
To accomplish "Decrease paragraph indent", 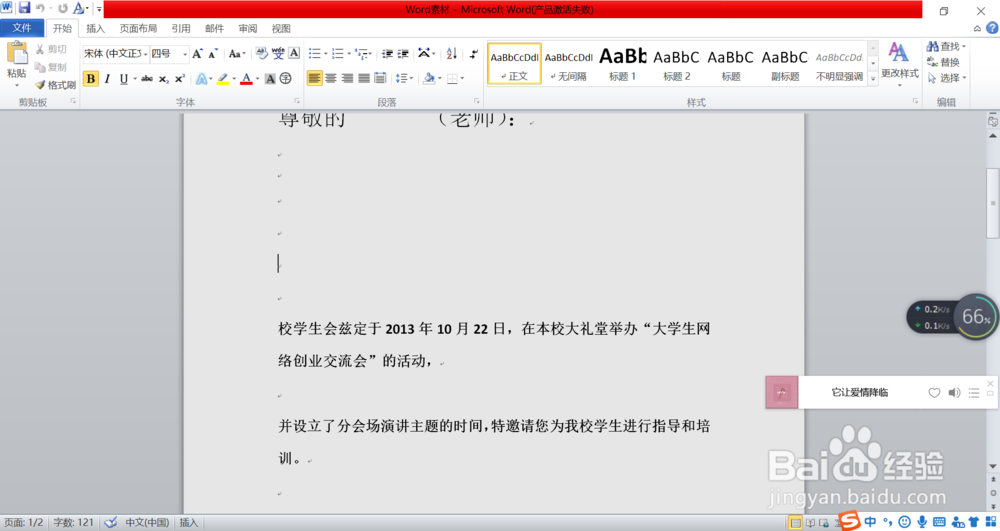I will point(387,54).
